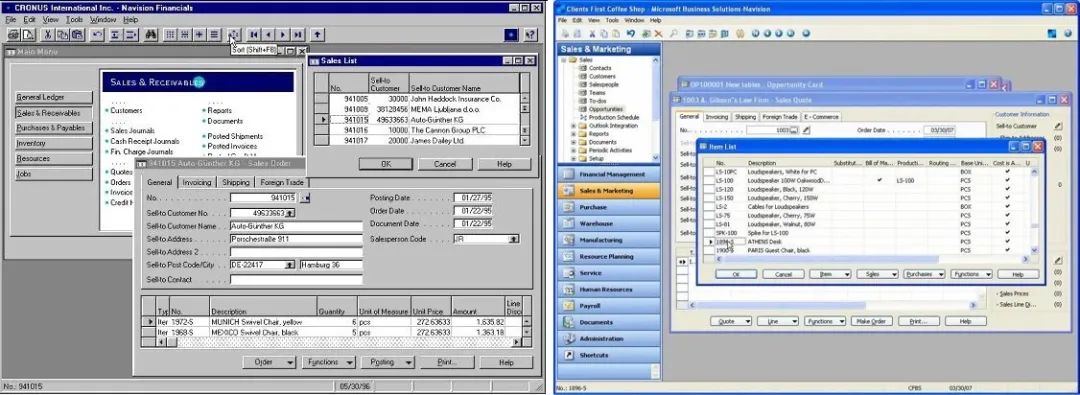Image resolution: width=1080 pixels, height=395 pixels.
Task: Open the Item menu button in Item List
Action: pos(830,274)
